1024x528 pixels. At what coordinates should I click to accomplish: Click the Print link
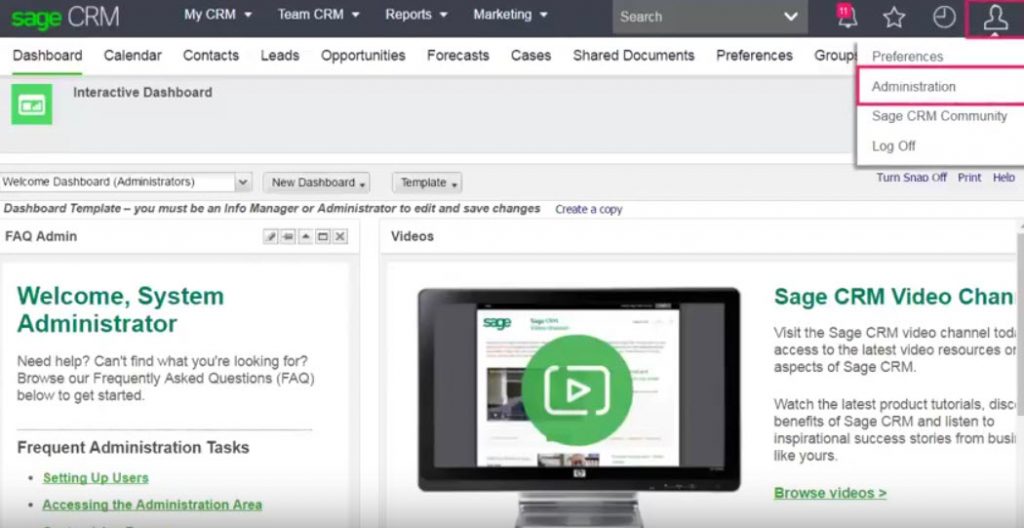tap(970, 178)
